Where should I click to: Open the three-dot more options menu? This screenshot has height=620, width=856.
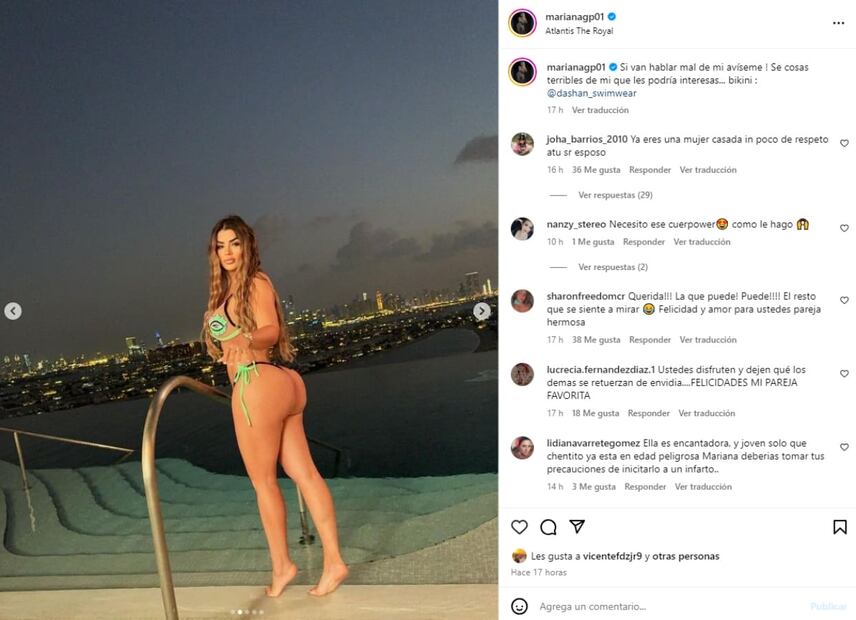(838, 23)
